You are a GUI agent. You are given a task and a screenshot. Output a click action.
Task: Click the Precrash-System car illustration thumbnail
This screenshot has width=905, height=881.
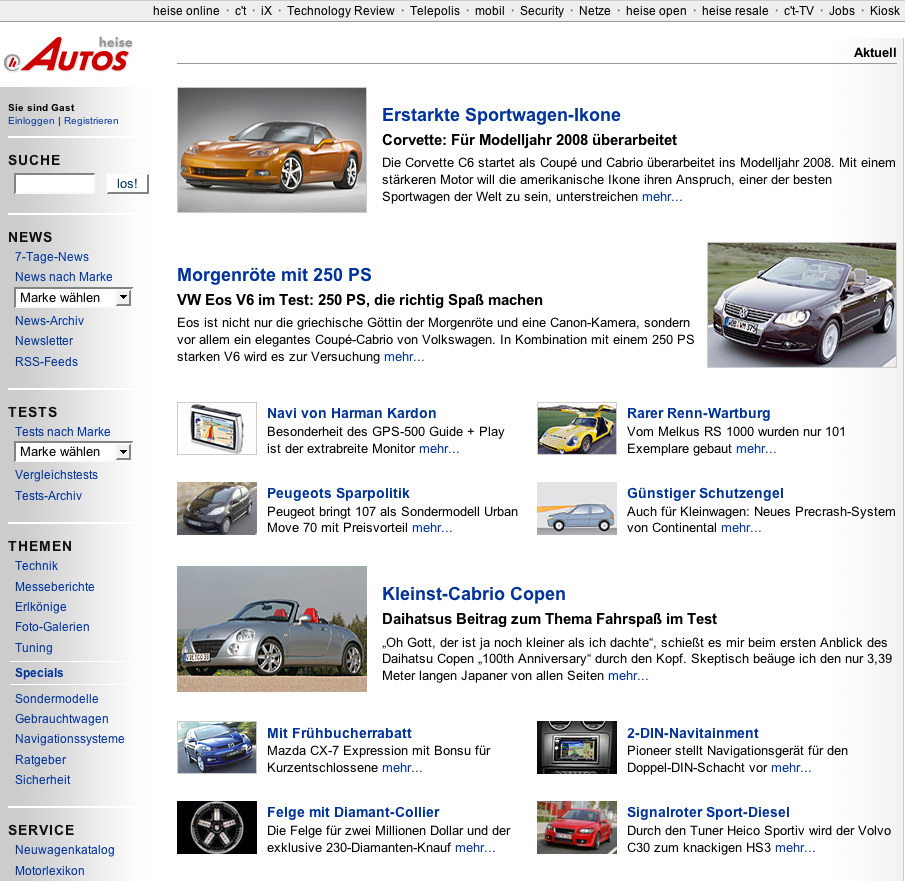[577, 509]
